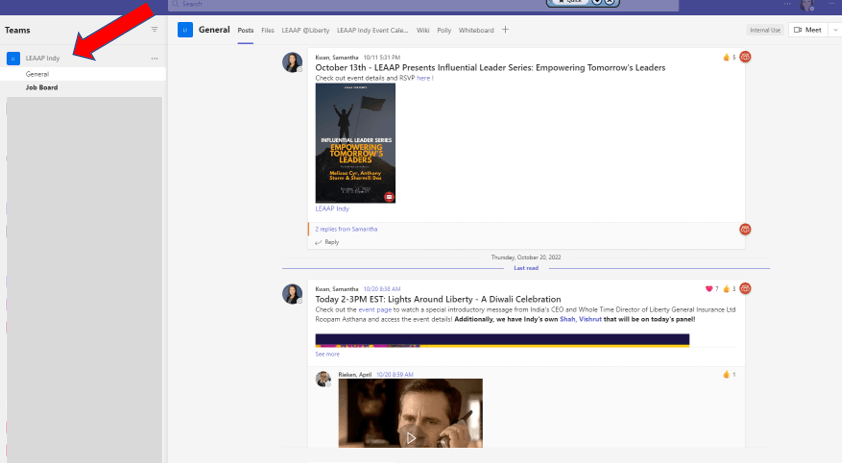Image resolution: width=842 pixels, height=463 pixels.
Task: Open LEAAP Indy team more options
Action: [x=155, y=58]
